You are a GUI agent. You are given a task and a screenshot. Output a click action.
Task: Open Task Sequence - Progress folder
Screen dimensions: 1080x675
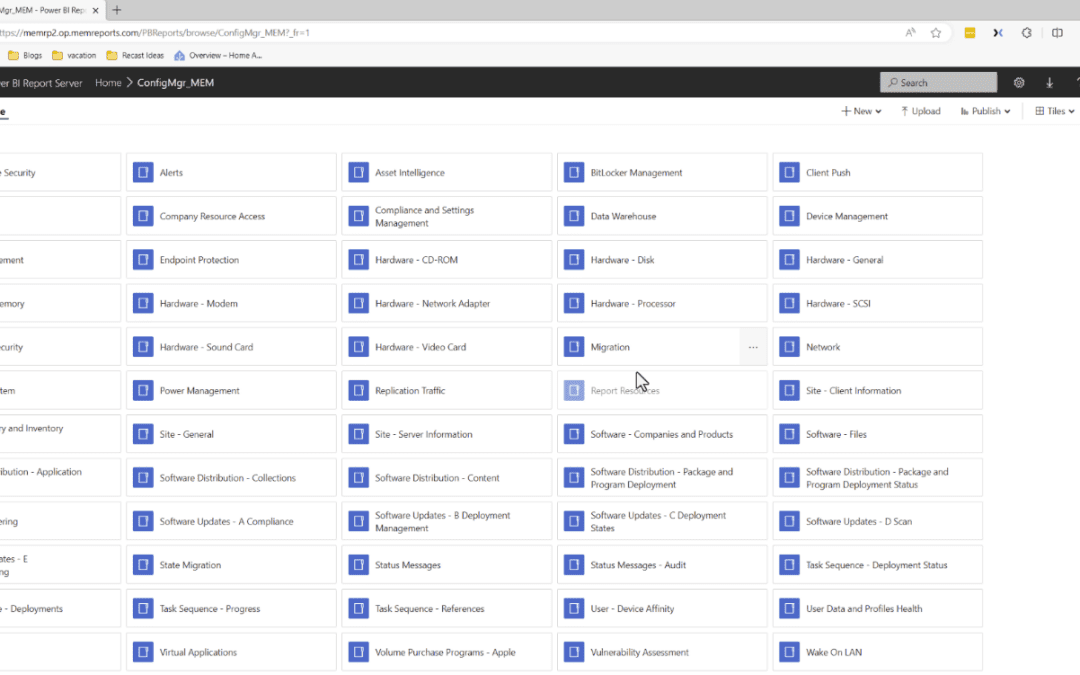(x=231, y=609)
